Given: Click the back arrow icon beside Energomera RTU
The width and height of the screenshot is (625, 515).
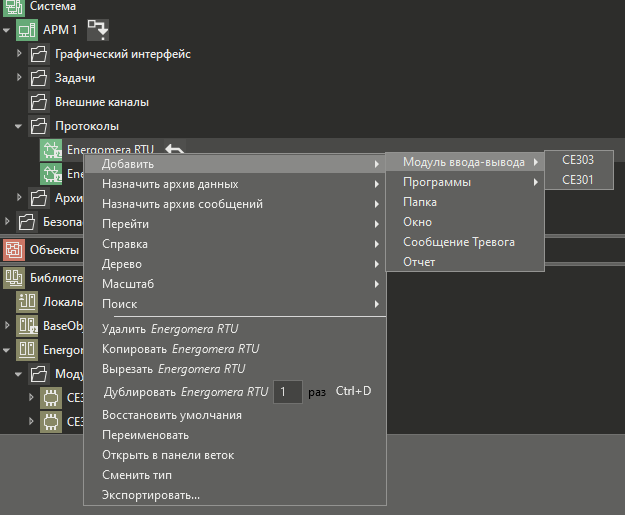Looking at the screenshot, I should coord(174,150).
